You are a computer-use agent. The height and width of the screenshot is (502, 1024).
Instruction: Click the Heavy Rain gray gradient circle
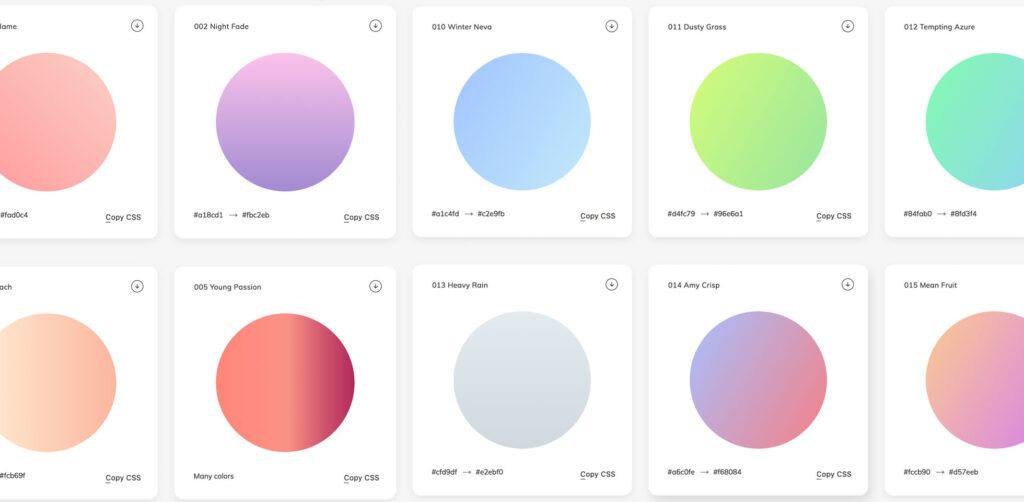point(522,380)
